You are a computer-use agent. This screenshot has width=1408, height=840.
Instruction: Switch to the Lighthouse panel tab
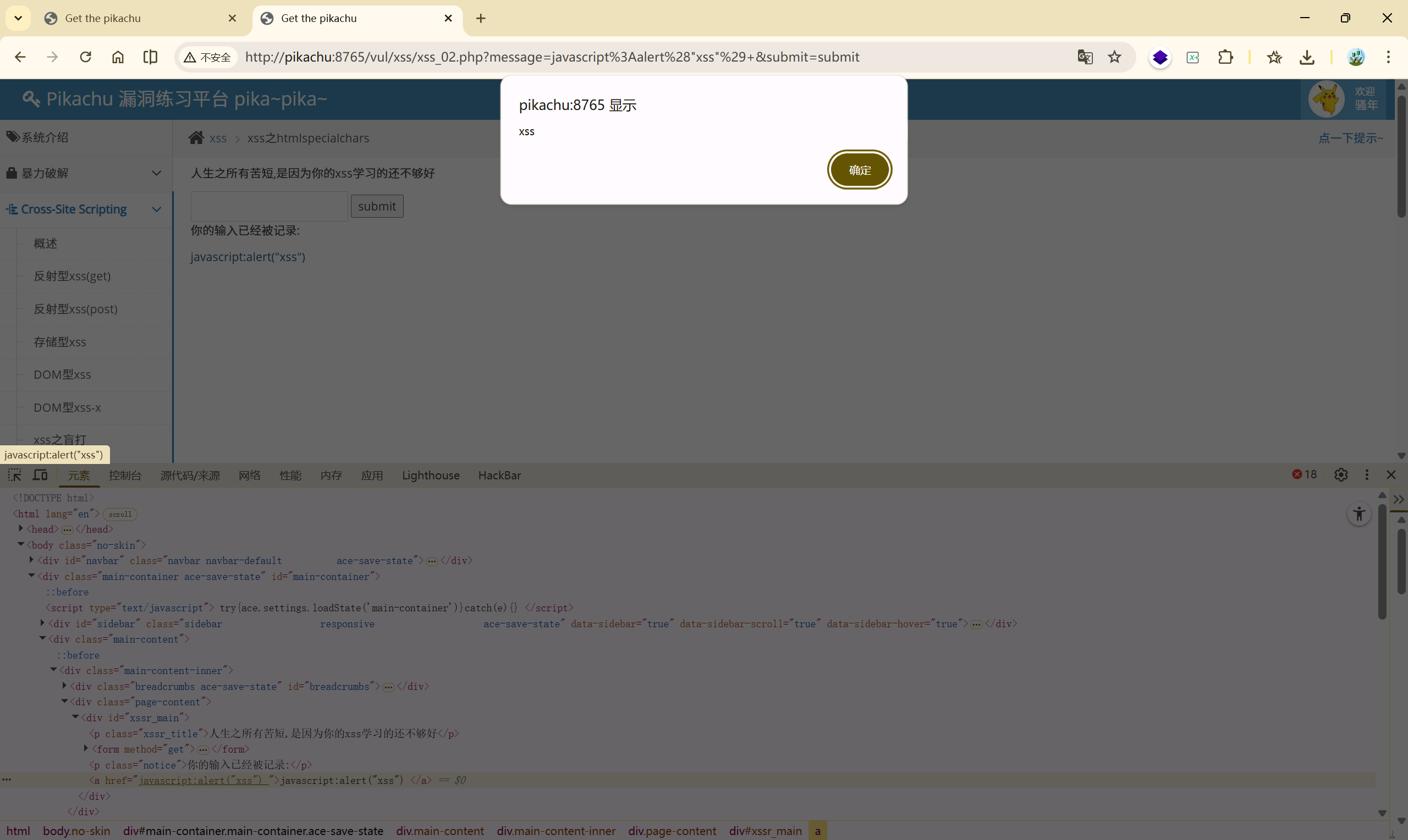coord(430,476)
